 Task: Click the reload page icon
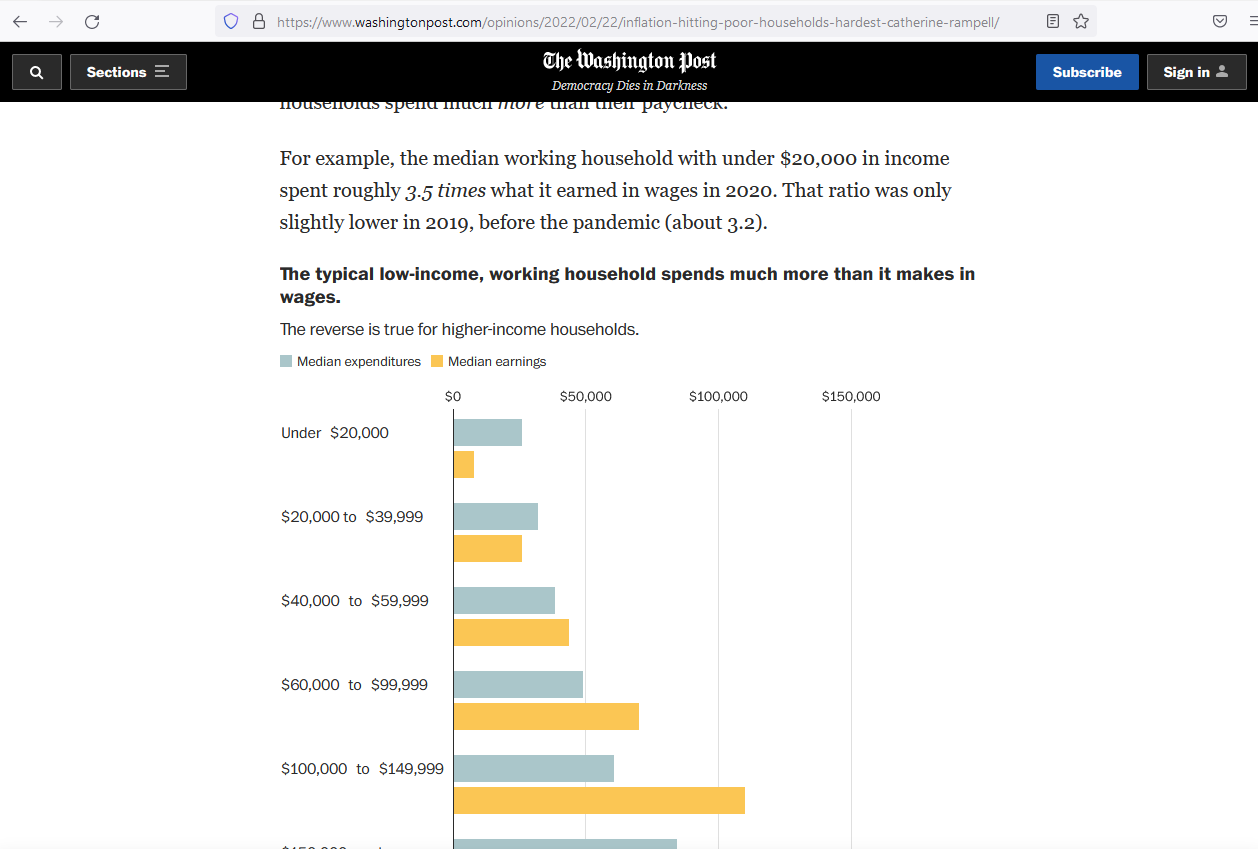pos(92,20)
